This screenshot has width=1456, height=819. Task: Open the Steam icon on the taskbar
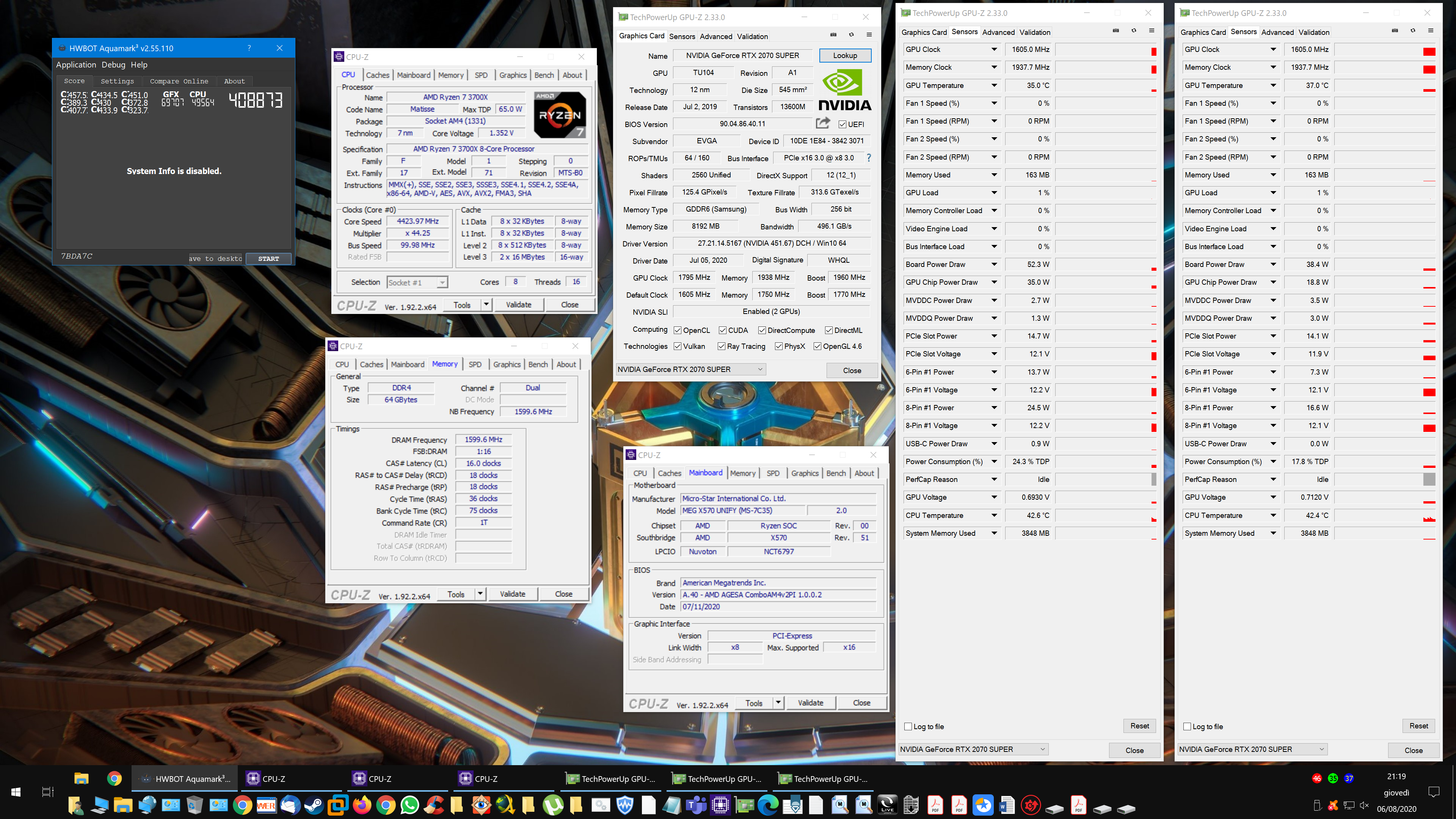coord(314,805)
